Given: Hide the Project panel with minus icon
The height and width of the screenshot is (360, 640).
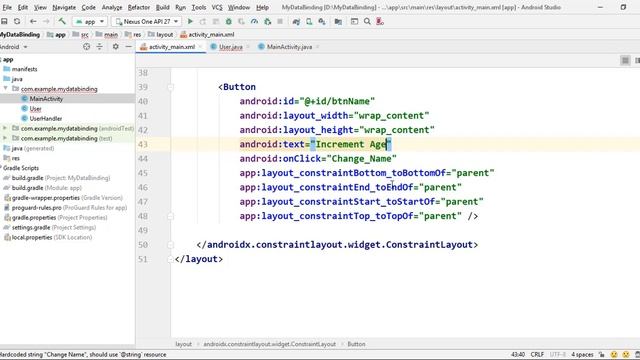Looking at the screenshot, I should (128, 47).
